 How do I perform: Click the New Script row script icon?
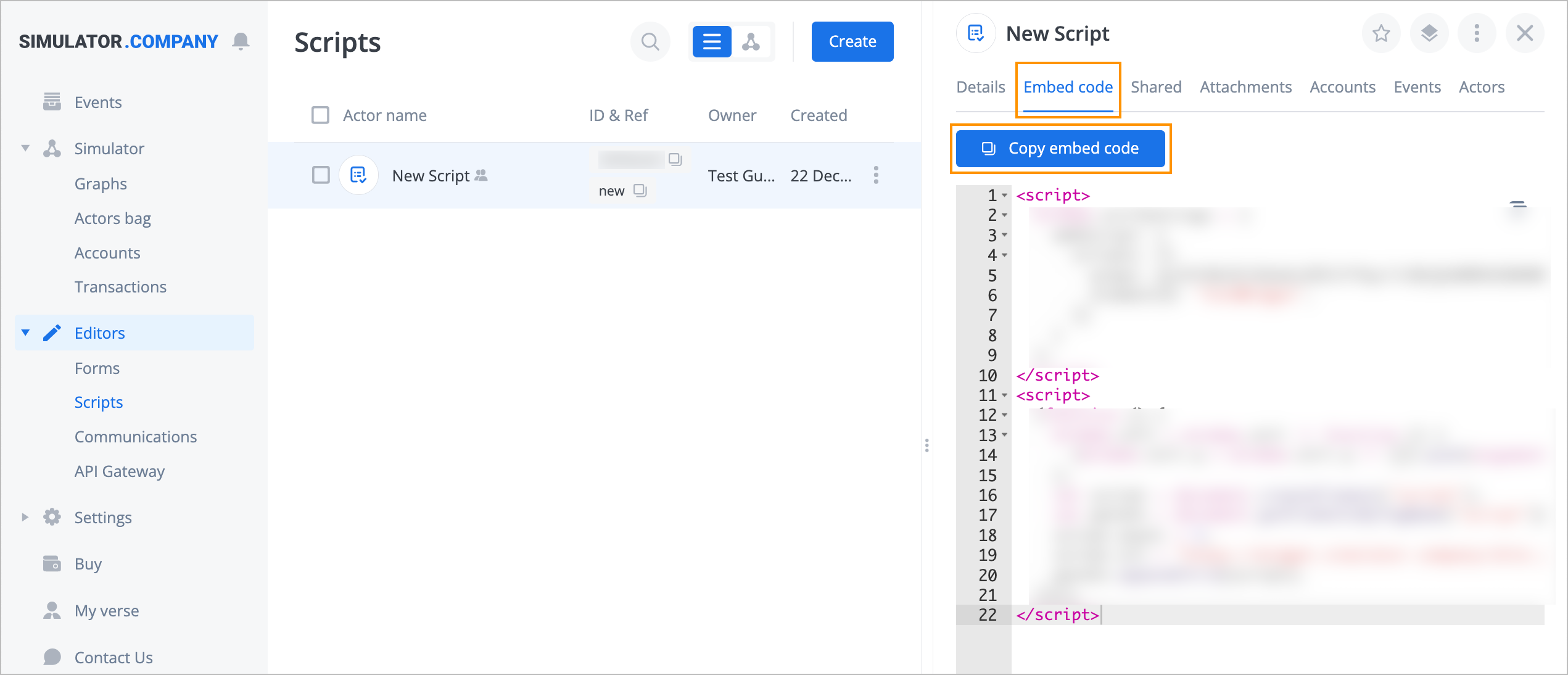pyautogui.click(x=358, y=175)
